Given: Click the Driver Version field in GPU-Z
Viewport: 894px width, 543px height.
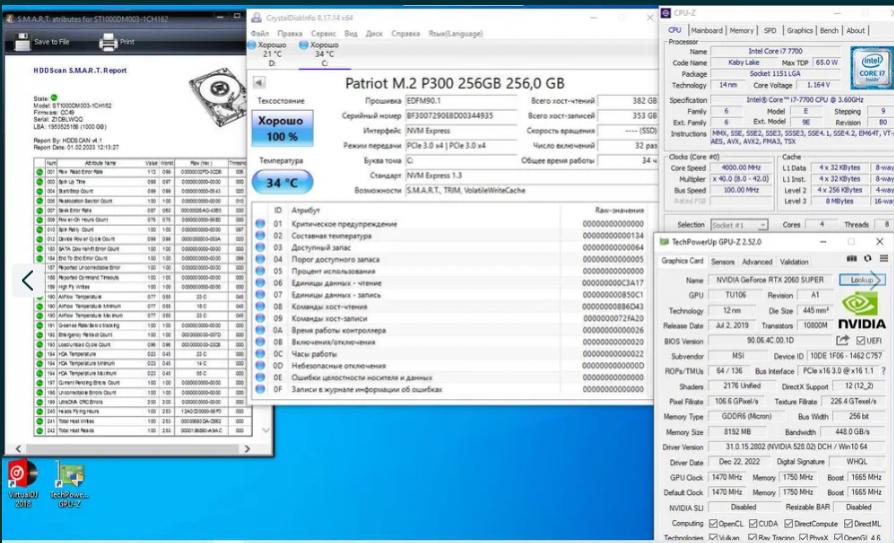Looking at the screenshot, I should [796, 447].
